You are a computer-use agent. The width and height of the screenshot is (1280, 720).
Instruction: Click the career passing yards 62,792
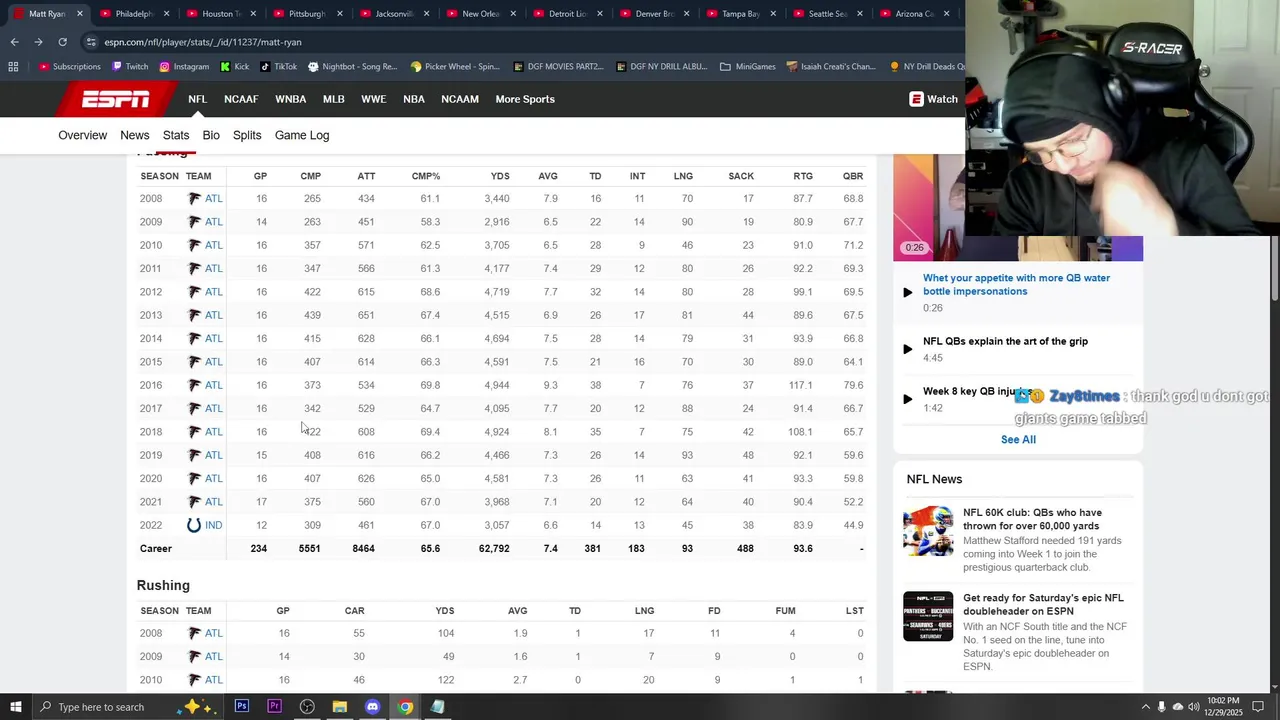click(x=494, y=549)
